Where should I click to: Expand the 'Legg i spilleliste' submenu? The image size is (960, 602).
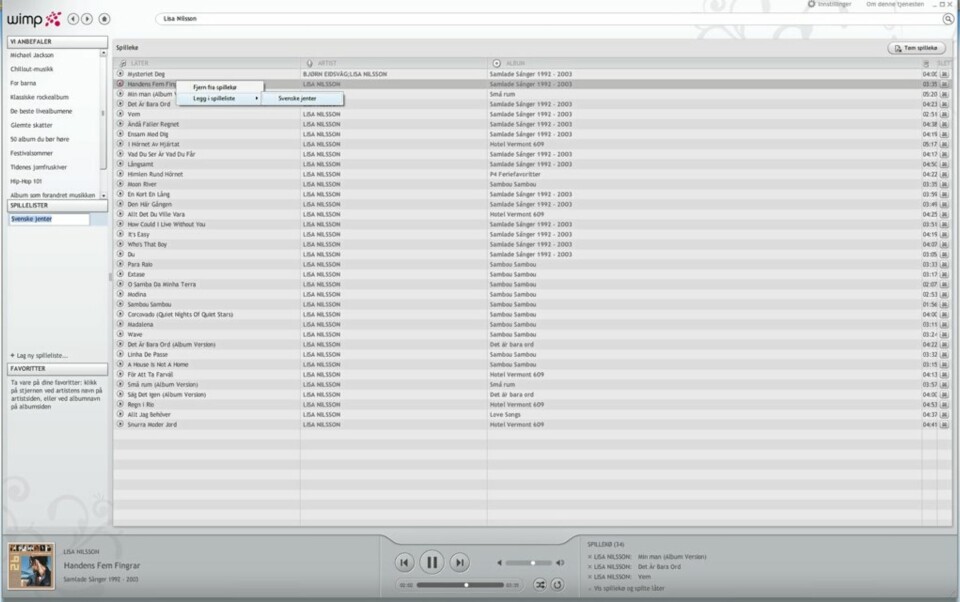click(219, 98)
